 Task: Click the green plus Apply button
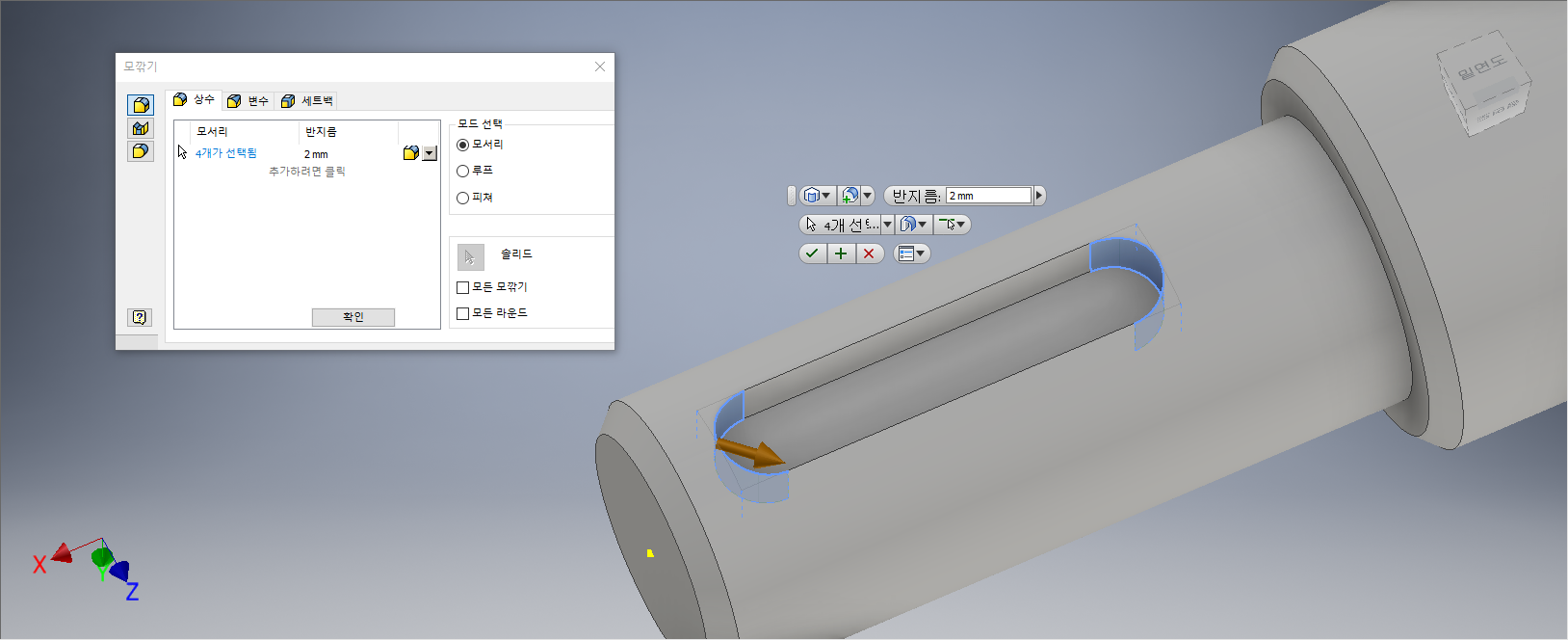pyautogui.click(x=841, y=253)
